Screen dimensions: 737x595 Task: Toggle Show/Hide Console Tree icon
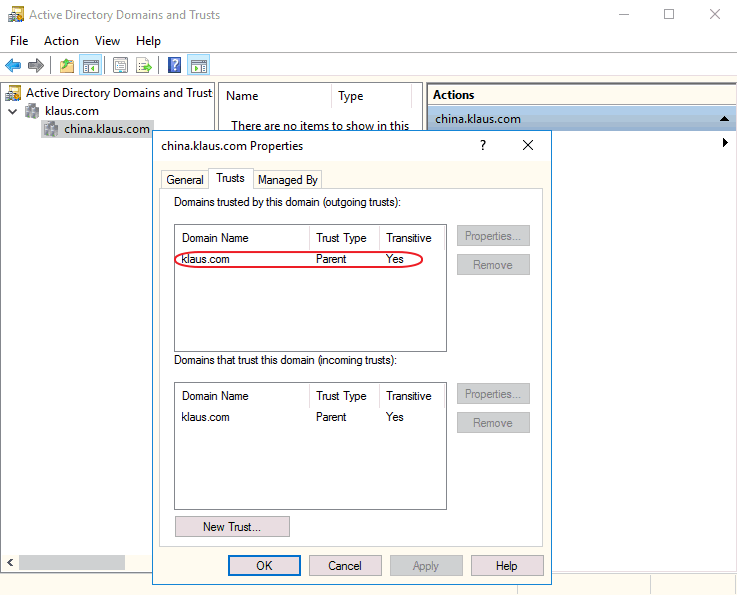pos(91,66)
